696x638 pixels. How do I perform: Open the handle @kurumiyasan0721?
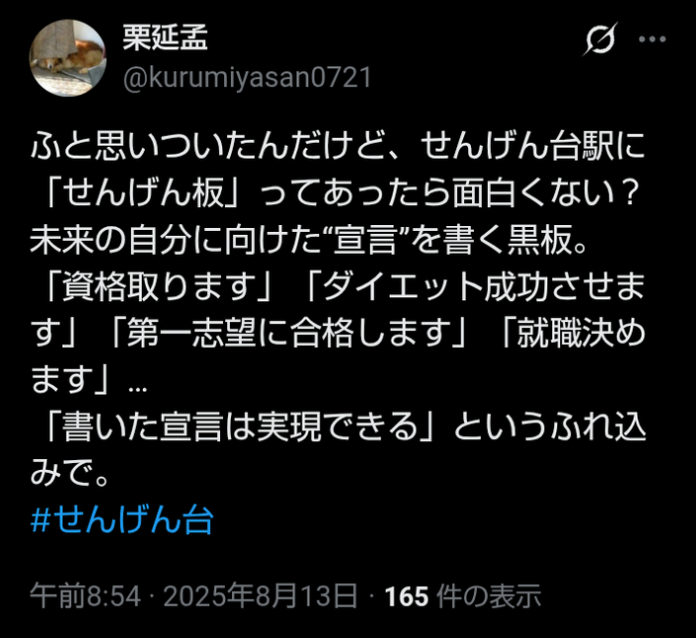(247, 78)
